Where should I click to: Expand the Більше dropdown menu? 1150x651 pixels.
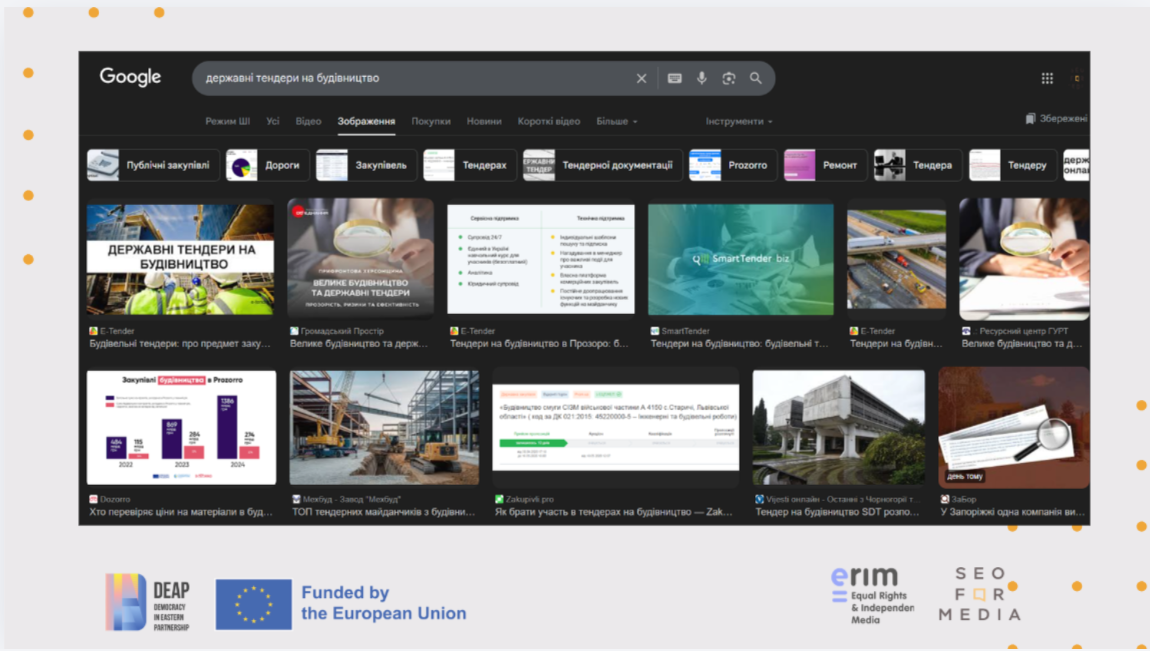click(616, 121)
